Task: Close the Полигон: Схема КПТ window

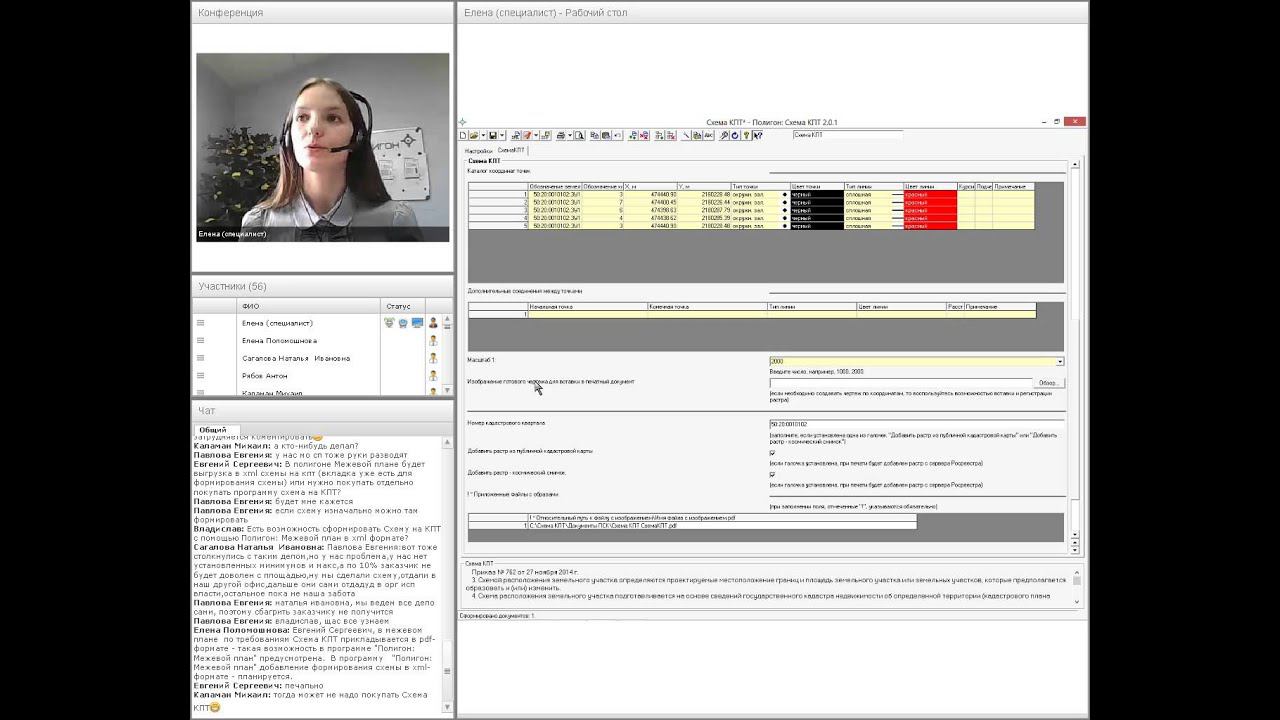Action: (1076, 122)
